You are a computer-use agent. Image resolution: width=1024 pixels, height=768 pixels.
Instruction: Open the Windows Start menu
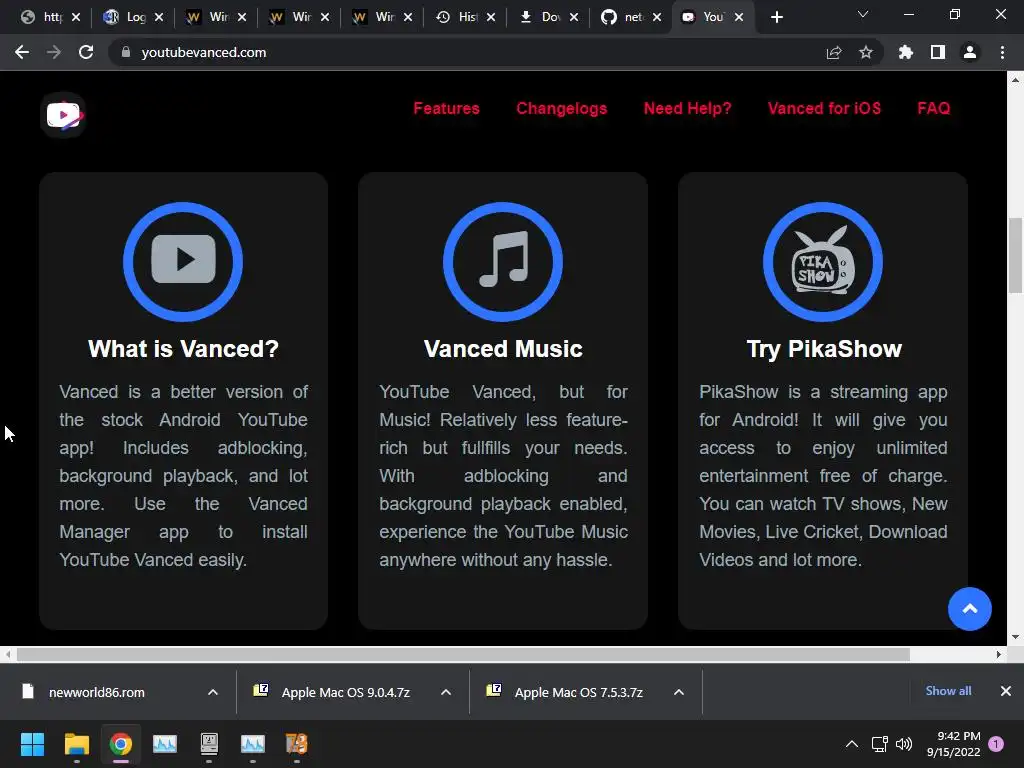32,744
